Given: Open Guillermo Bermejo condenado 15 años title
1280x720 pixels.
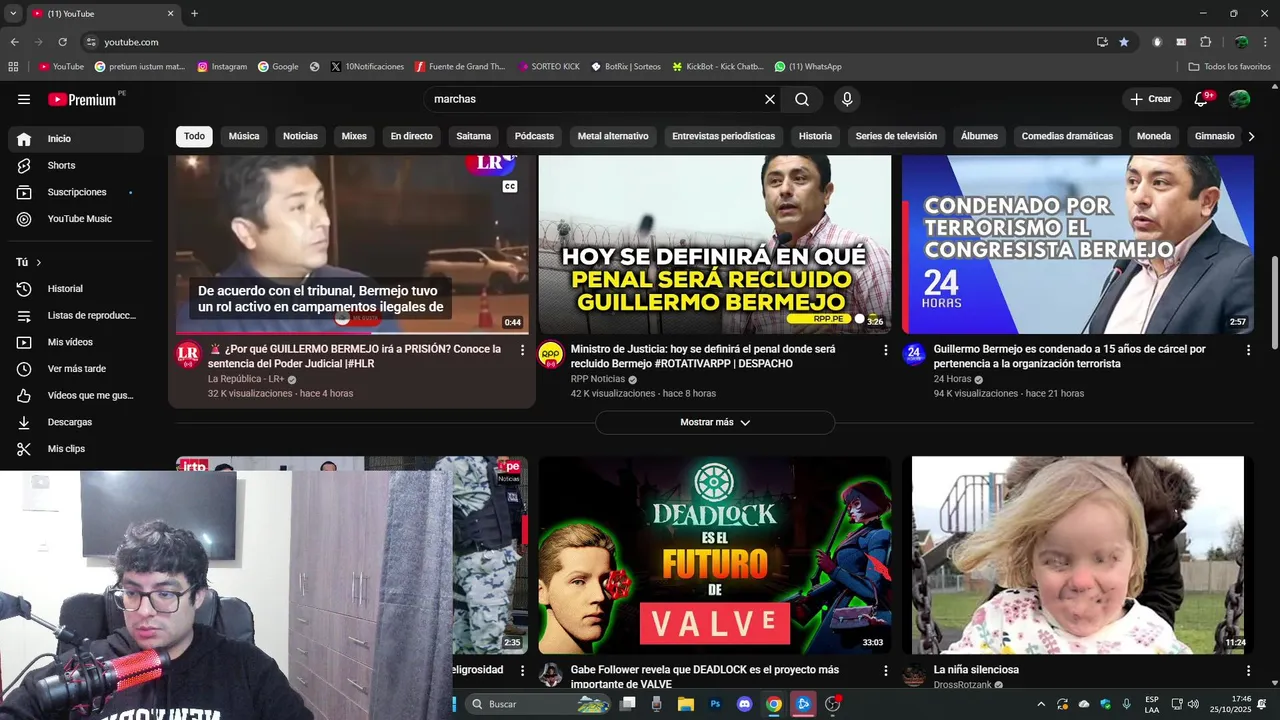Looking at the screenshot, I should pyautogui.click(x=1069, y=356).
